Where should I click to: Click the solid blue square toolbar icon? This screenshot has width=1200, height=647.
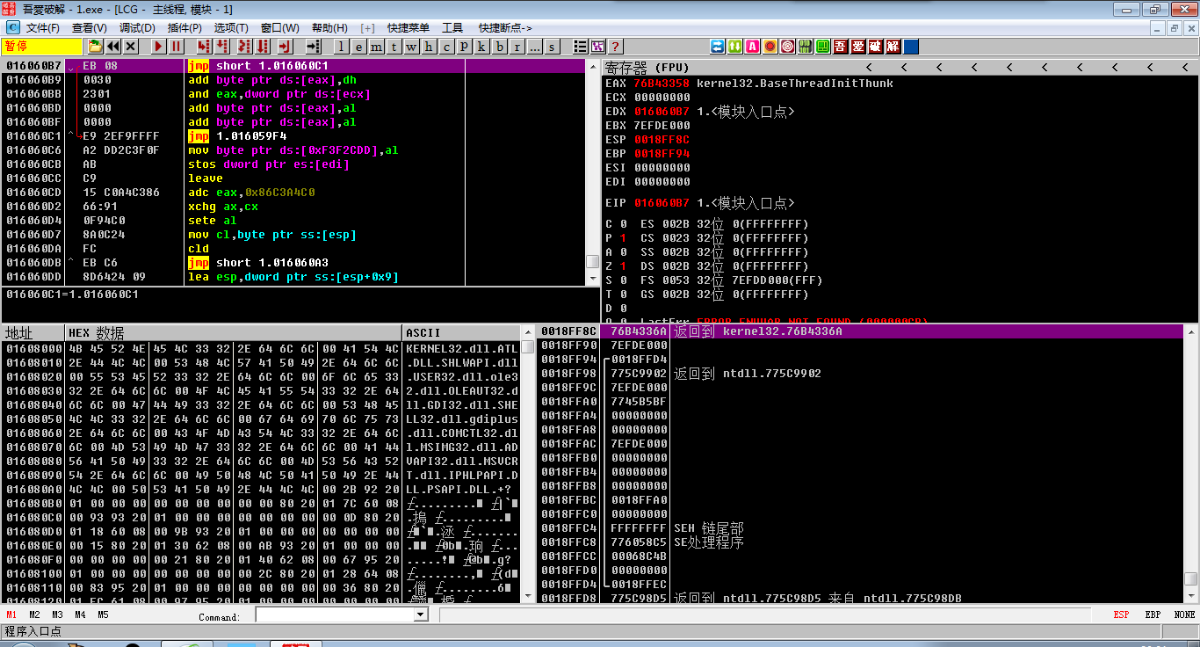(911, 46)
